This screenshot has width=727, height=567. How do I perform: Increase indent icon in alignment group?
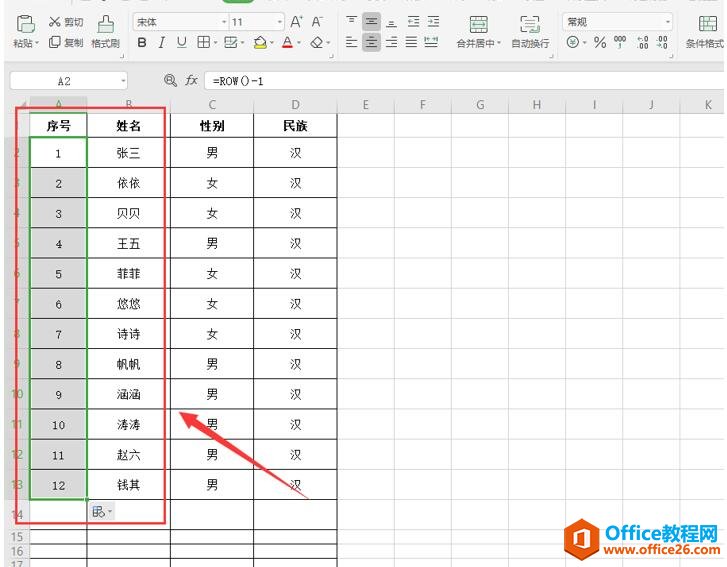[x=433, y=21]
